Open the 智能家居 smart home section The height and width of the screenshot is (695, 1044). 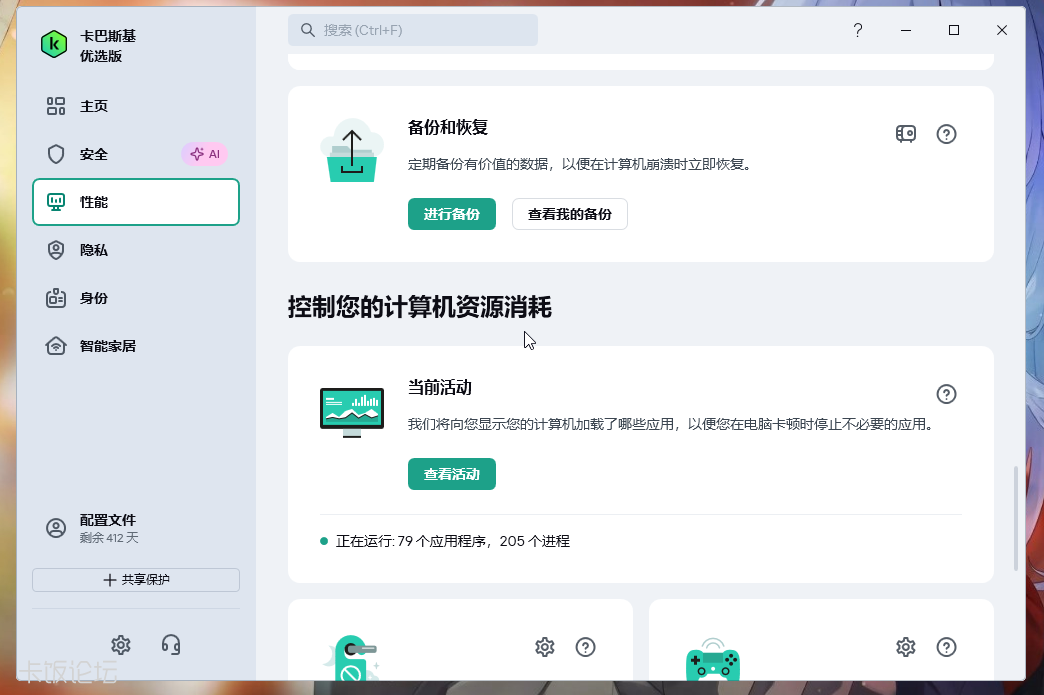click(x=136, y=346)
